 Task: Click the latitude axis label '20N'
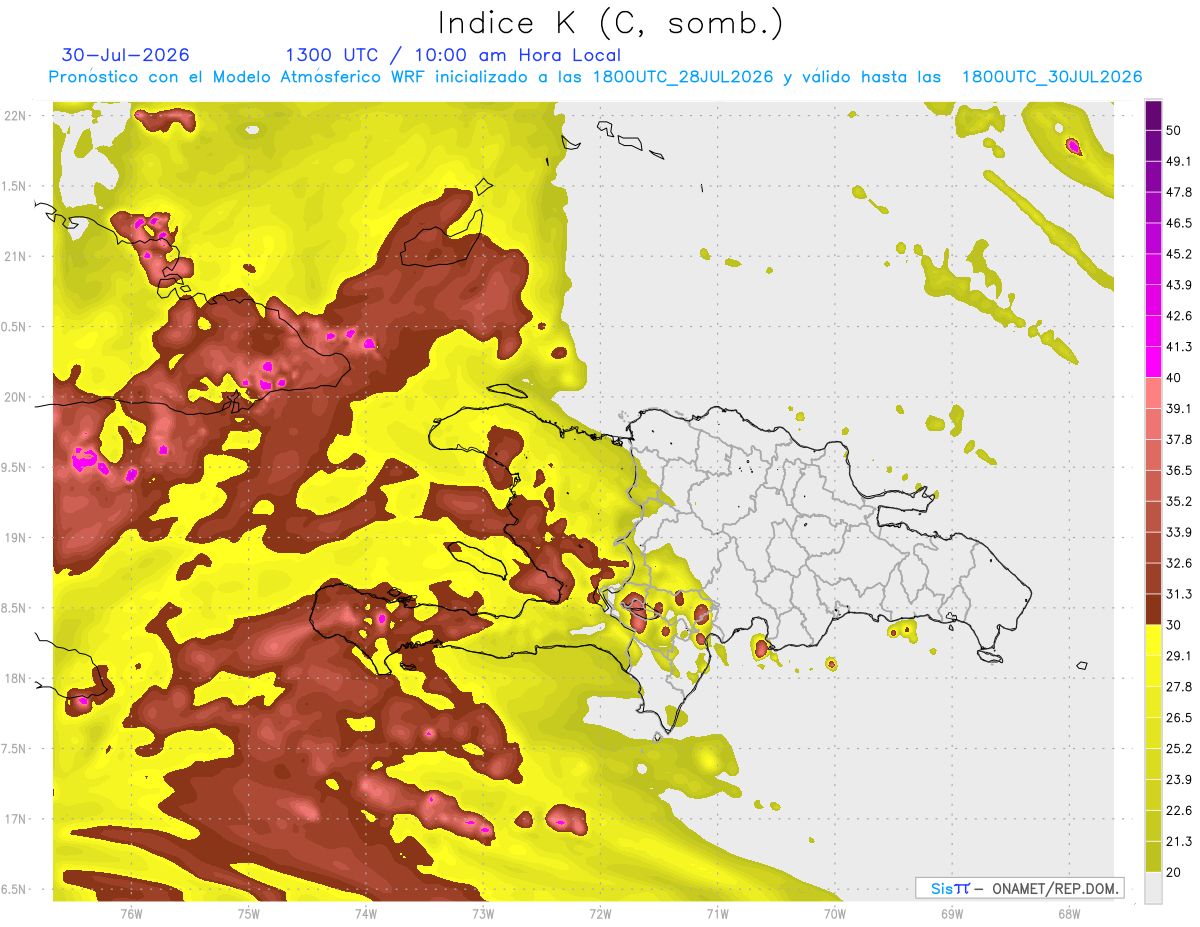coord(16,397)
